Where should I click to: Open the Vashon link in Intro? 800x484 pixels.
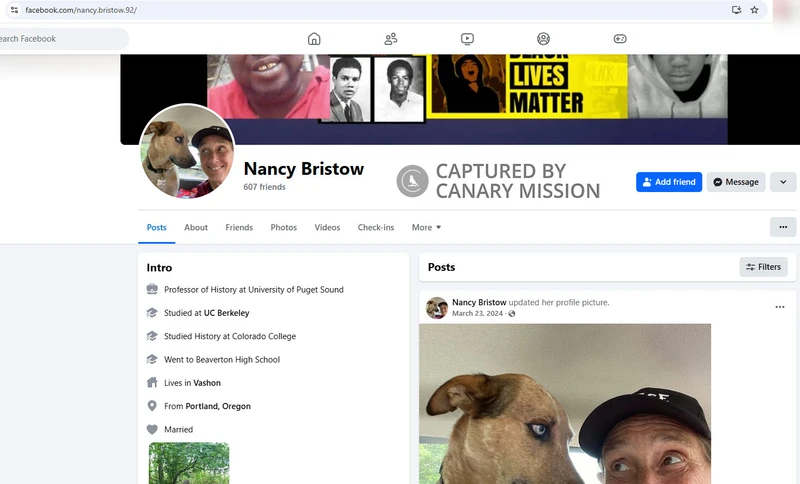[207, 383]
